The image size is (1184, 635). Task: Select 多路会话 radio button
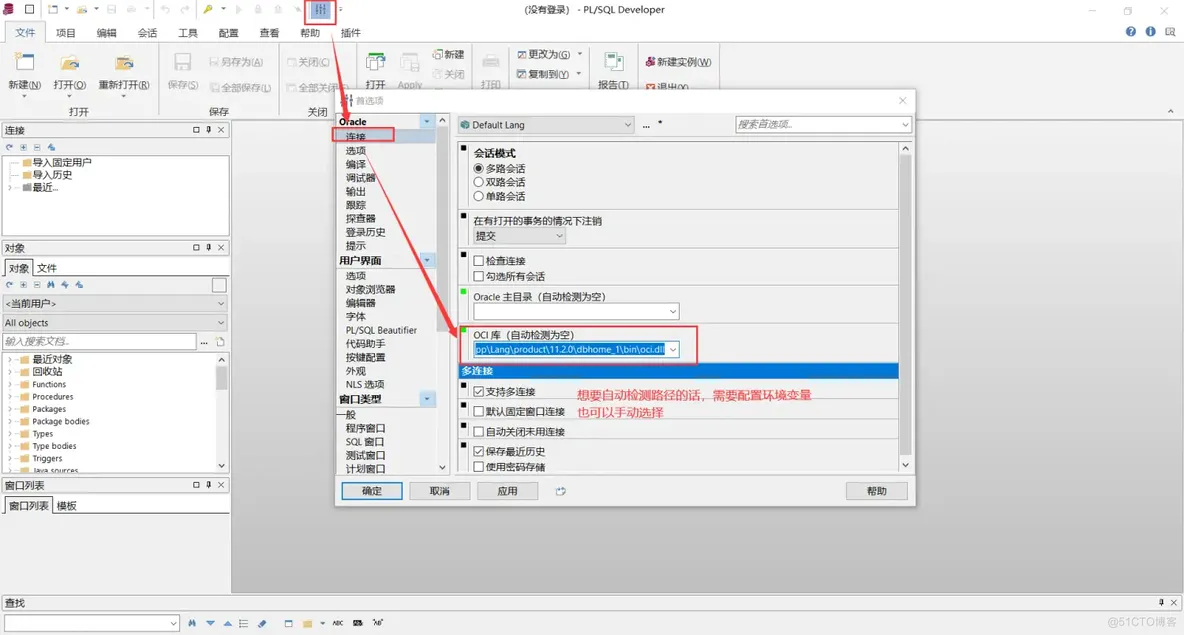pos(478,168)
